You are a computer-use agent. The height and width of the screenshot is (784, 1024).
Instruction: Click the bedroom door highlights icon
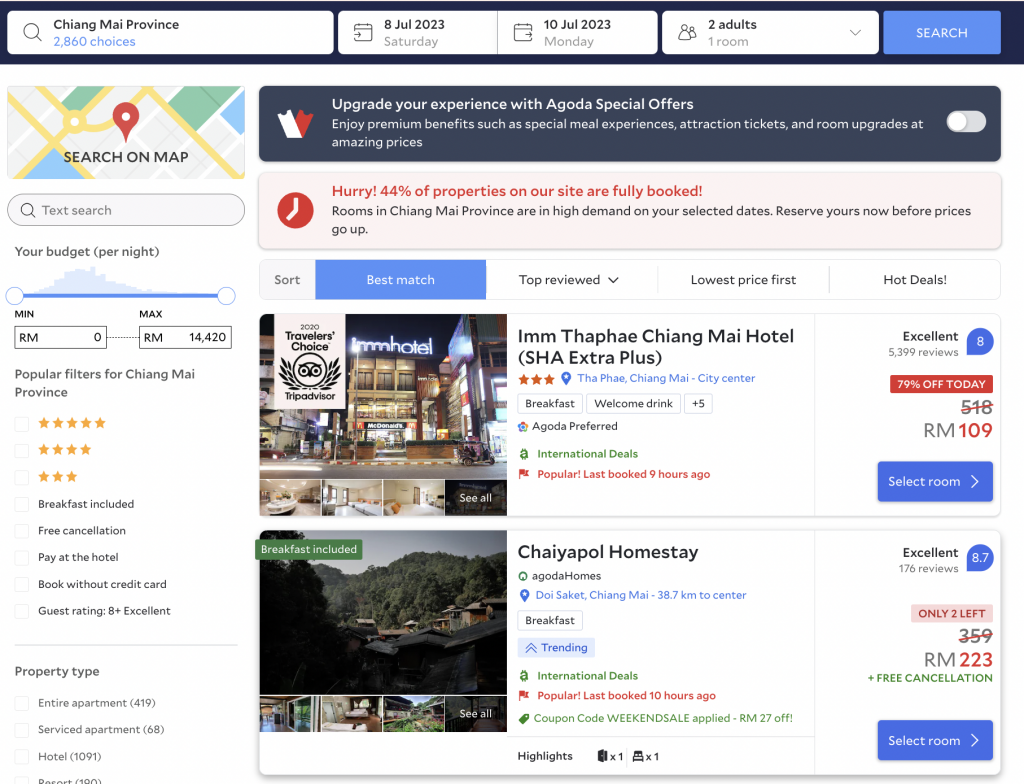point(602,756)
